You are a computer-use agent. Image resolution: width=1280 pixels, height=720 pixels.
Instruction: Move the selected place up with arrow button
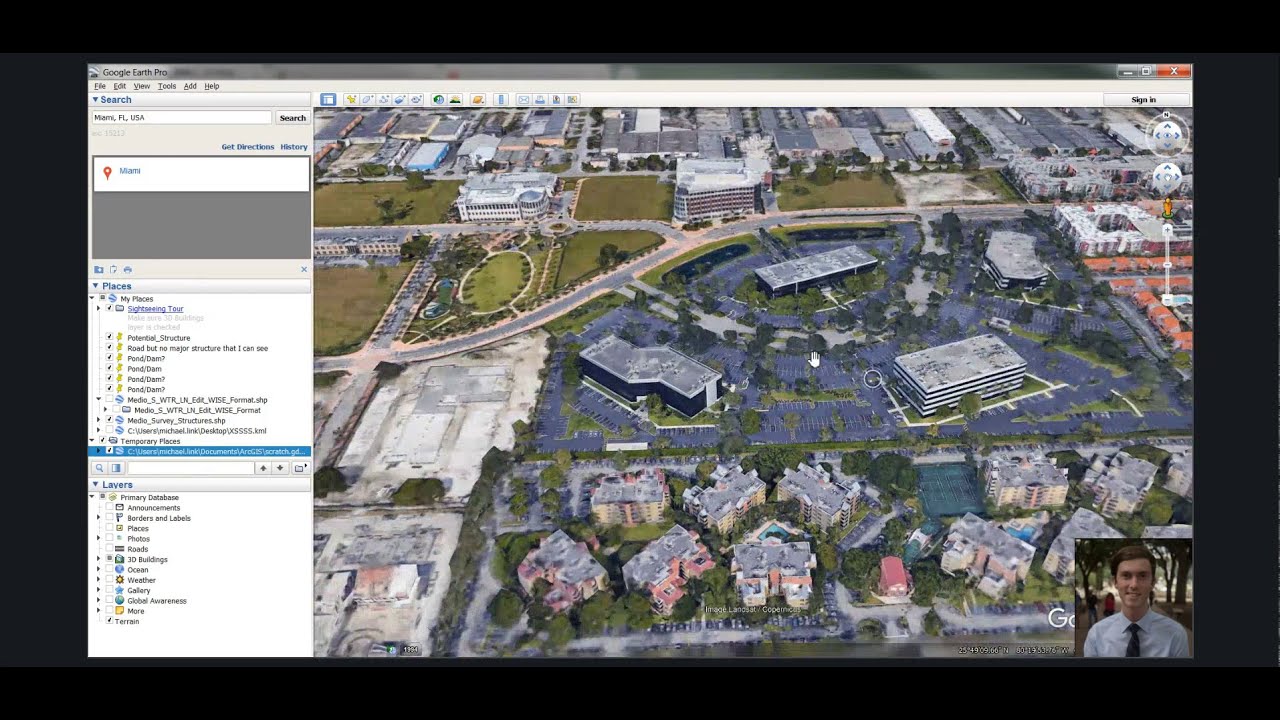tap(263, 468)
